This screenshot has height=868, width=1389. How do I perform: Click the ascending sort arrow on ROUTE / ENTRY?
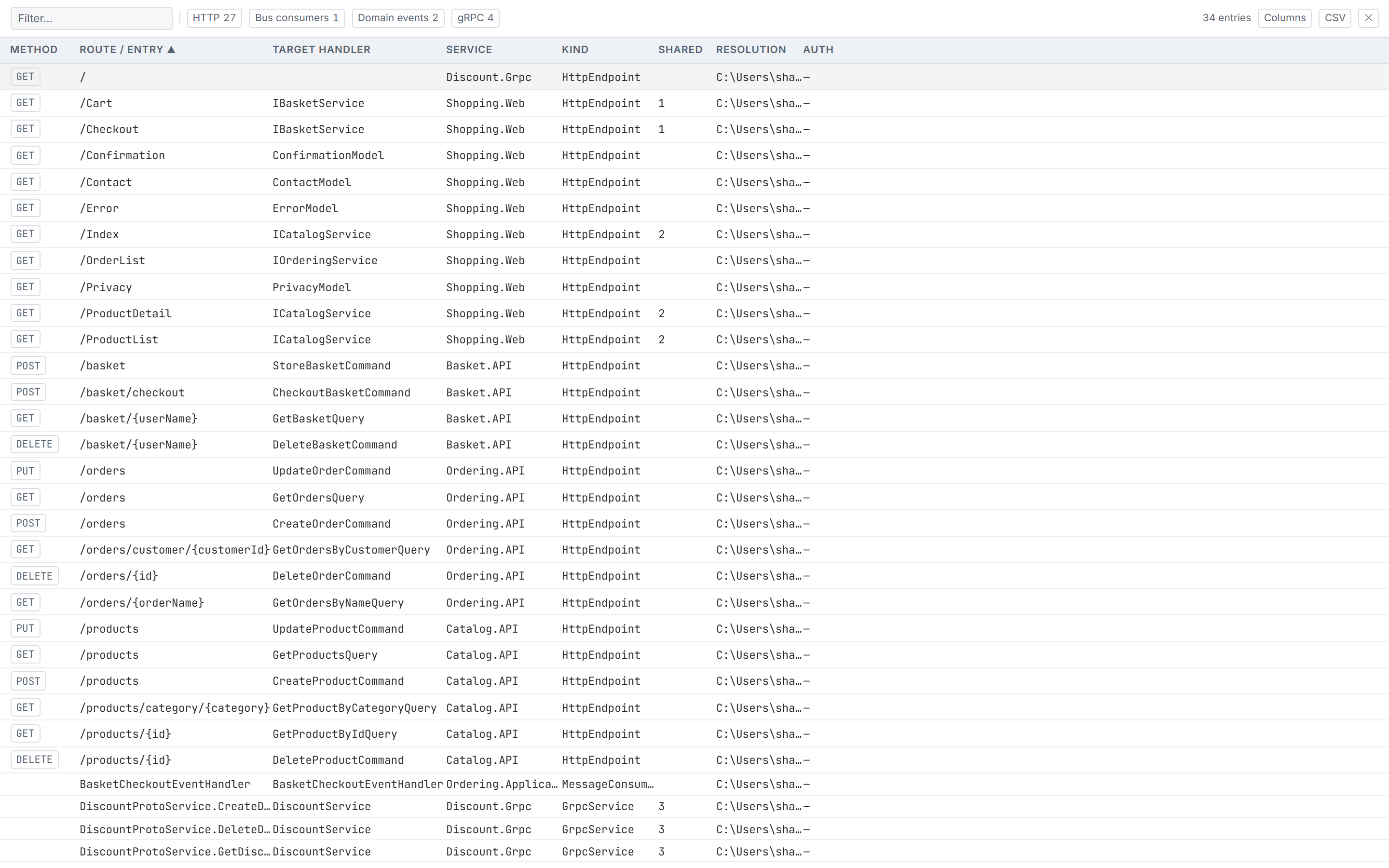(x=171, y=49)
